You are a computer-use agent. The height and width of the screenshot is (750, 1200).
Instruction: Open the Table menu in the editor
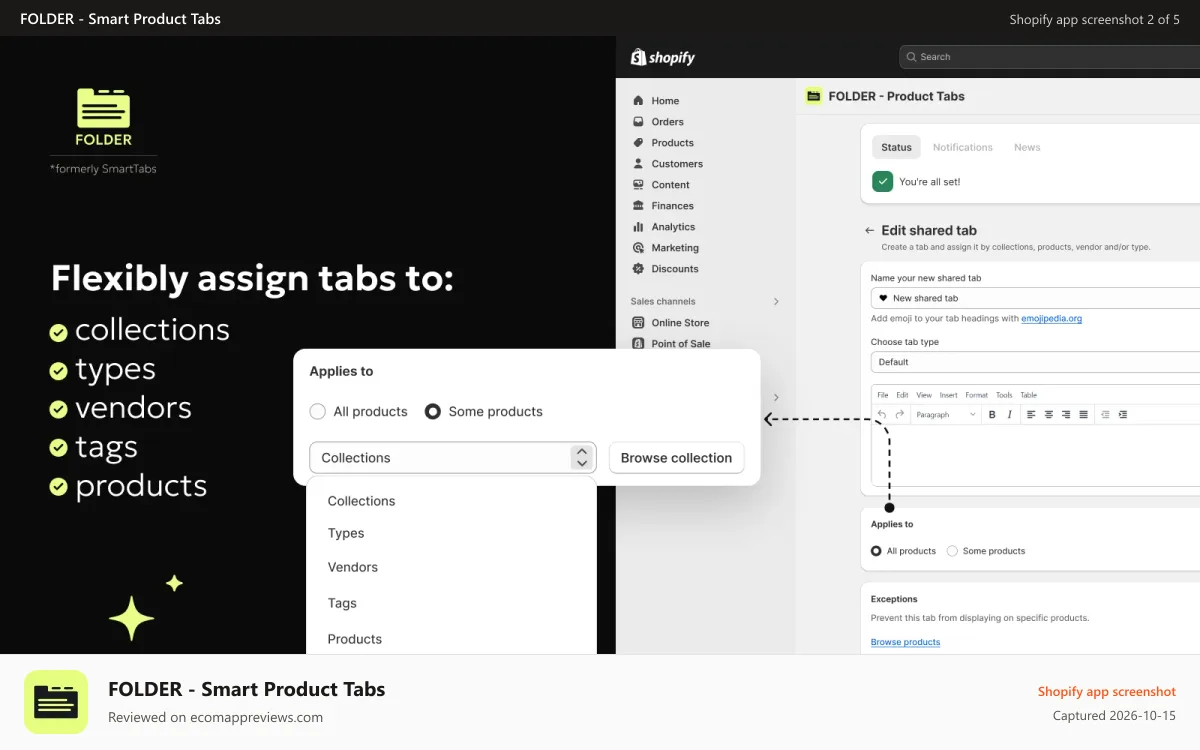click(1028, 395)
